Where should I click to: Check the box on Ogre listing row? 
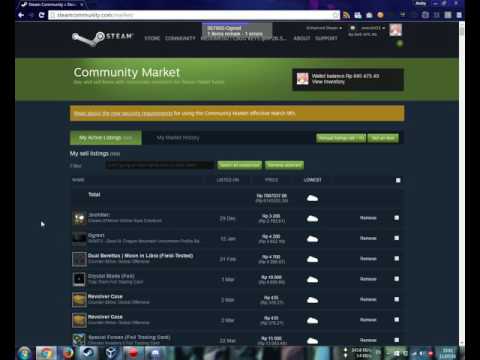(x=397, y=238)
